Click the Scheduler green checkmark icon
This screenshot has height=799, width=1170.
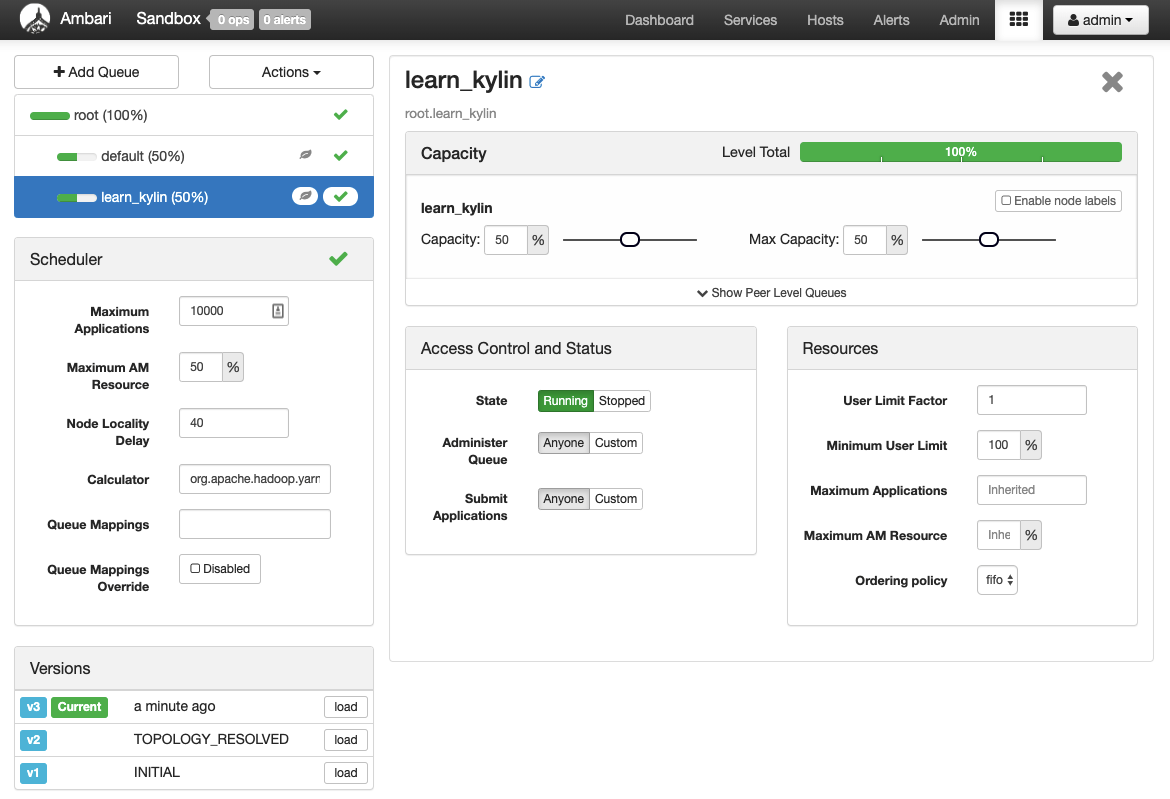click(x=338, y=259)
